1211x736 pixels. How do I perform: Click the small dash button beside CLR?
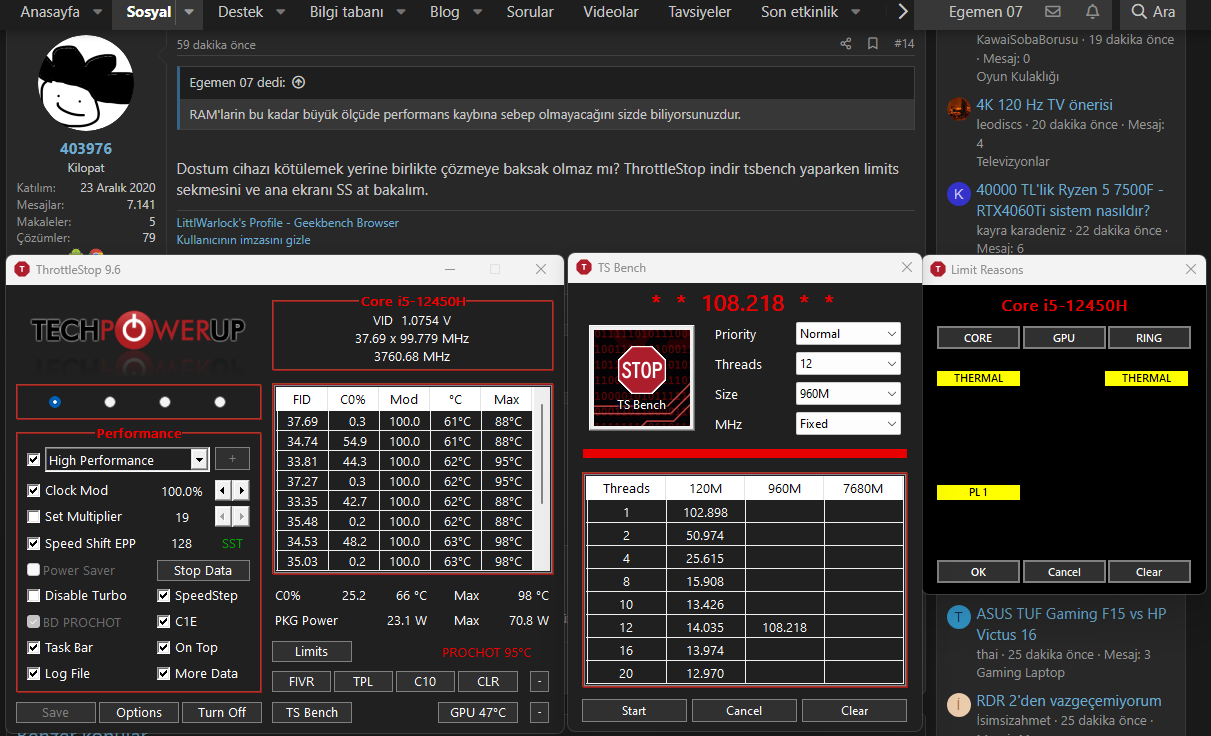click(x=539, y=682)
